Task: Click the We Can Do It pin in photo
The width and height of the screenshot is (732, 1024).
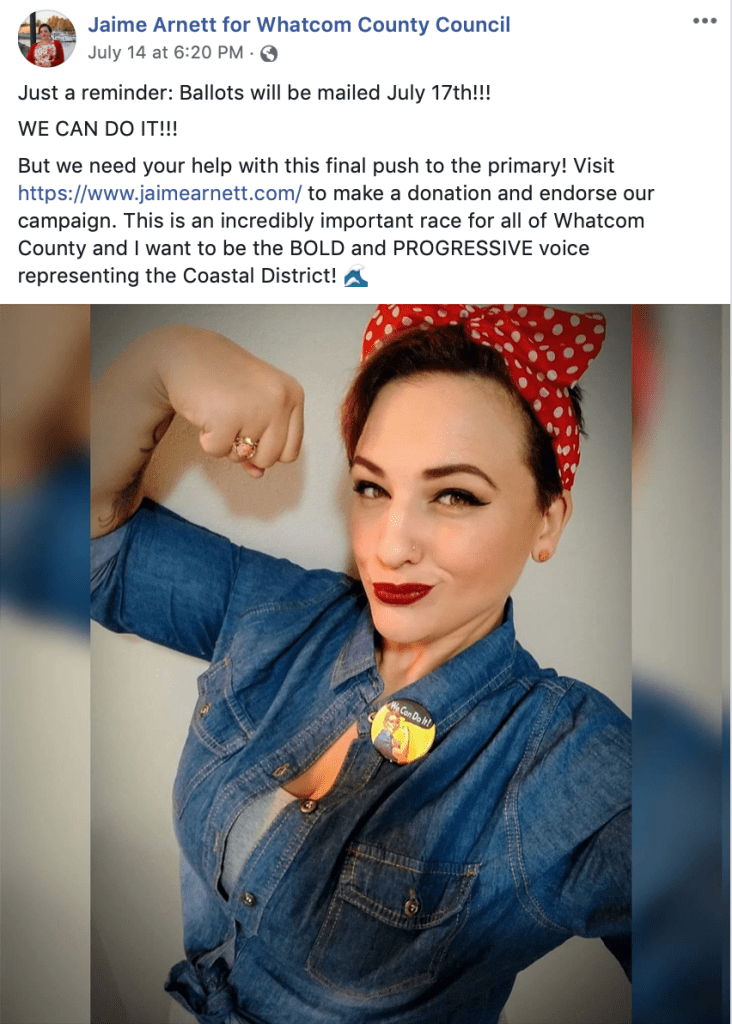Action: [x=403, y=731]
